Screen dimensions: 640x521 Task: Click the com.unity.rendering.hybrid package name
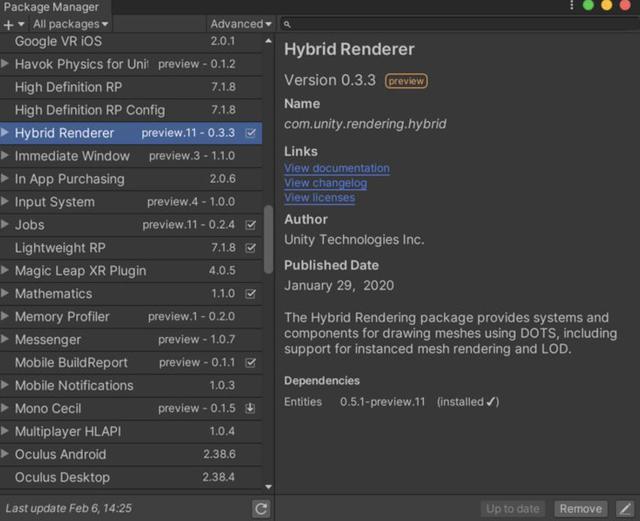(365, 124)
